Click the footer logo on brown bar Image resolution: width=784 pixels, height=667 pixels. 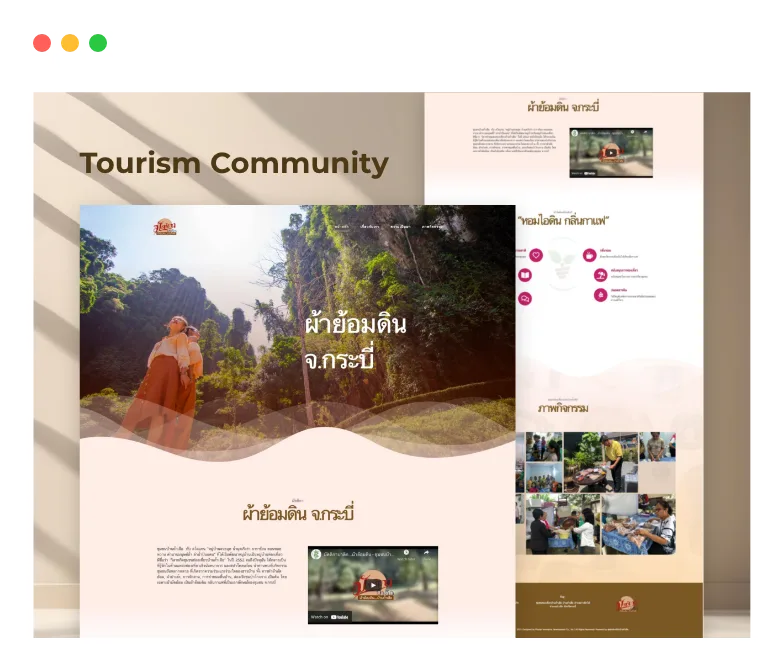tap(626, 604)
